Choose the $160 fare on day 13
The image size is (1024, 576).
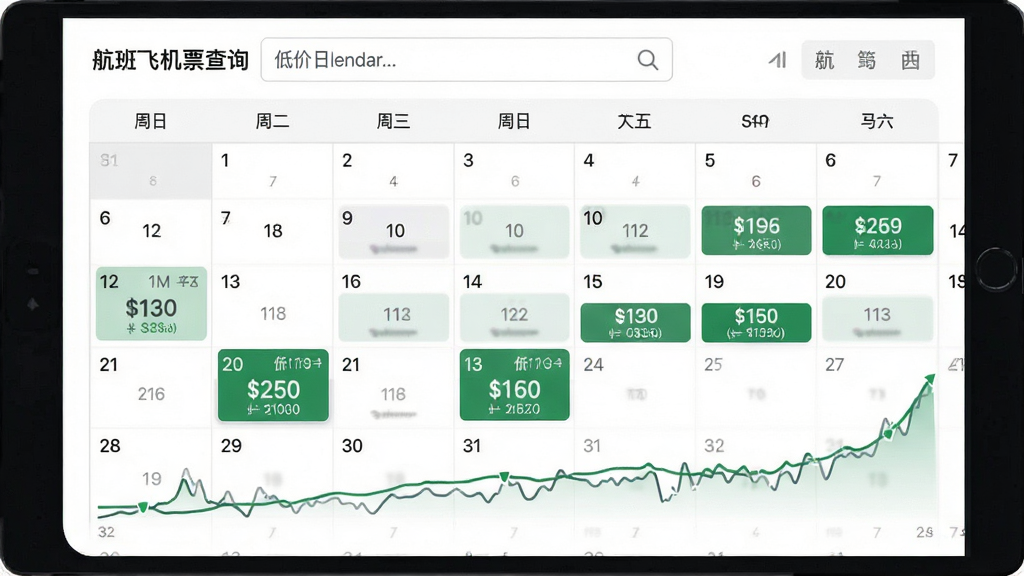coord(515,385)
